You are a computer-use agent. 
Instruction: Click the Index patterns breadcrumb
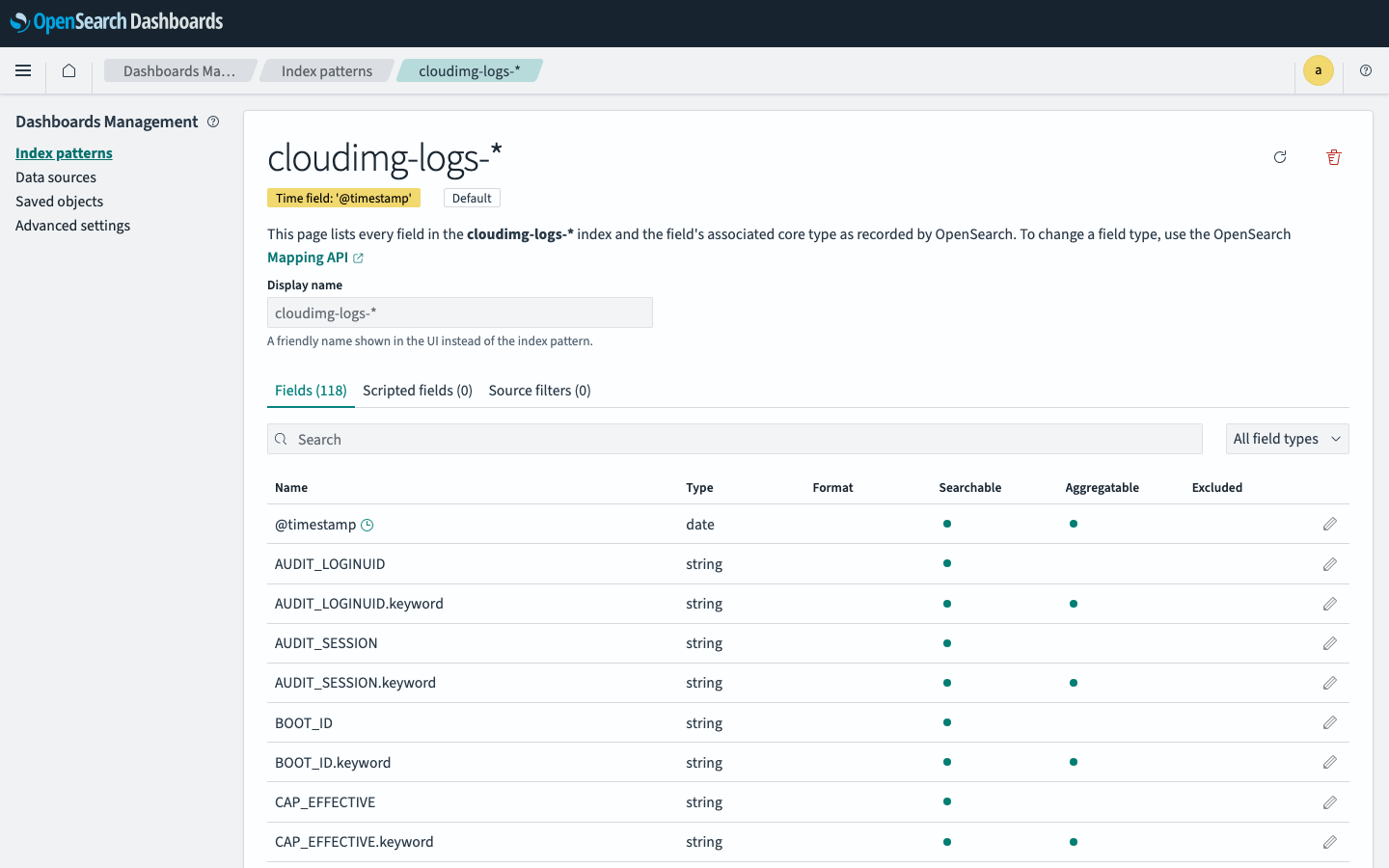tap(327, 70)
